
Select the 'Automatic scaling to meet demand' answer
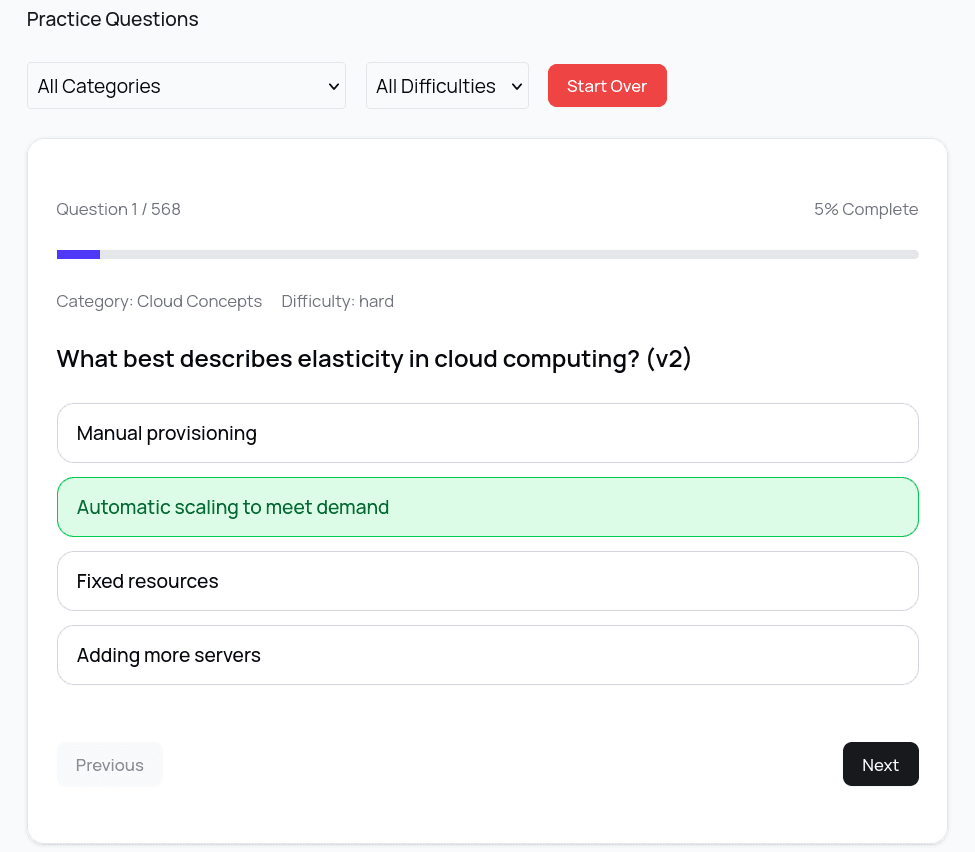pos(487,507)
